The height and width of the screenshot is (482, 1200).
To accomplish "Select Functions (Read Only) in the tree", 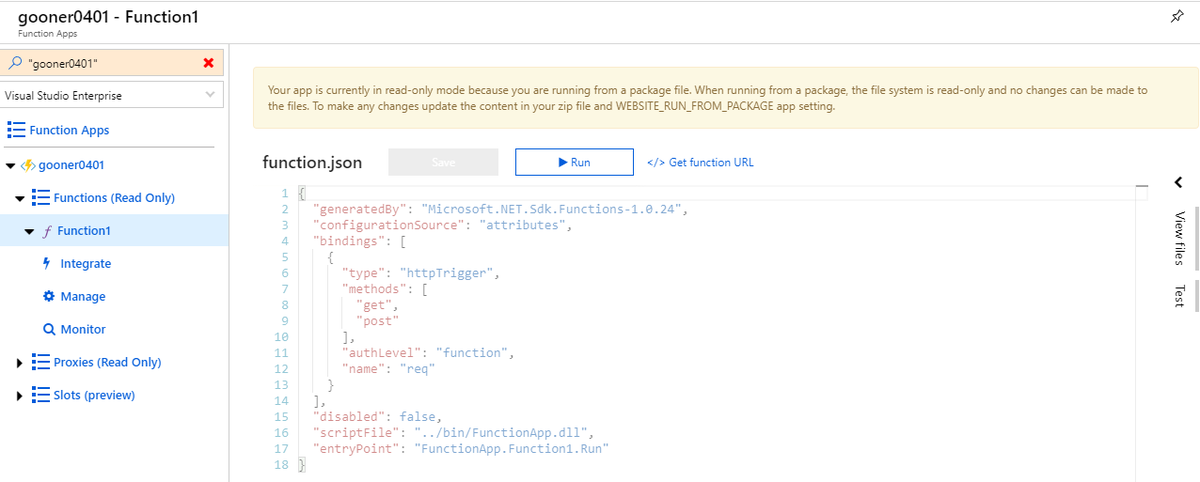I will pyautogui.click(x=114, y=198).
